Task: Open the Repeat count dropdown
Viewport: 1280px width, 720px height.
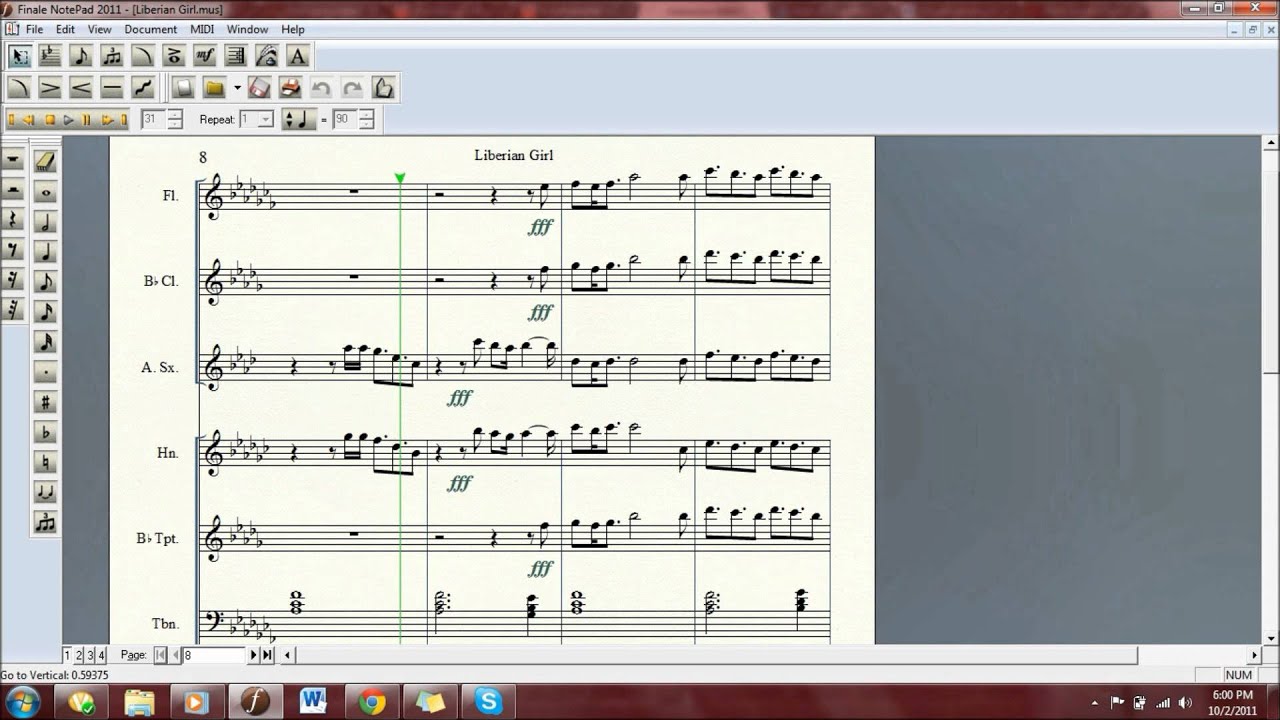Action: 265,119
